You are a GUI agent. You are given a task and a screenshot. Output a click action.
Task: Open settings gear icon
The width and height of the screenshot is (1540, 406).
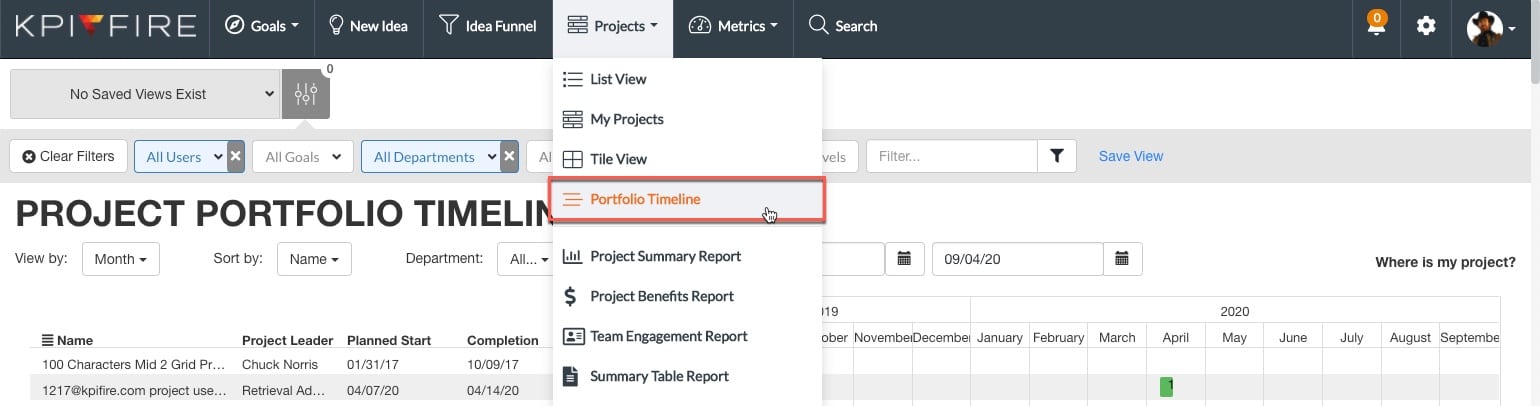(x=1426, y=27)
